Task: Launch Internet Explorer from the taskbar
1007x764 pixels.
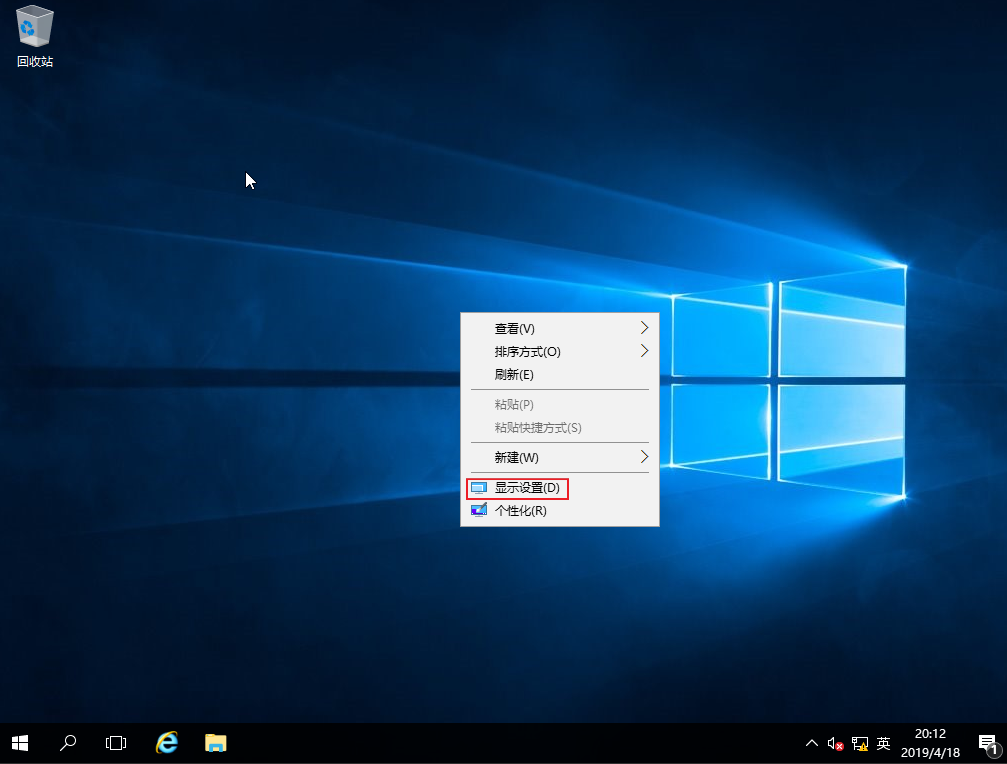Action: [x=167, y=743]
